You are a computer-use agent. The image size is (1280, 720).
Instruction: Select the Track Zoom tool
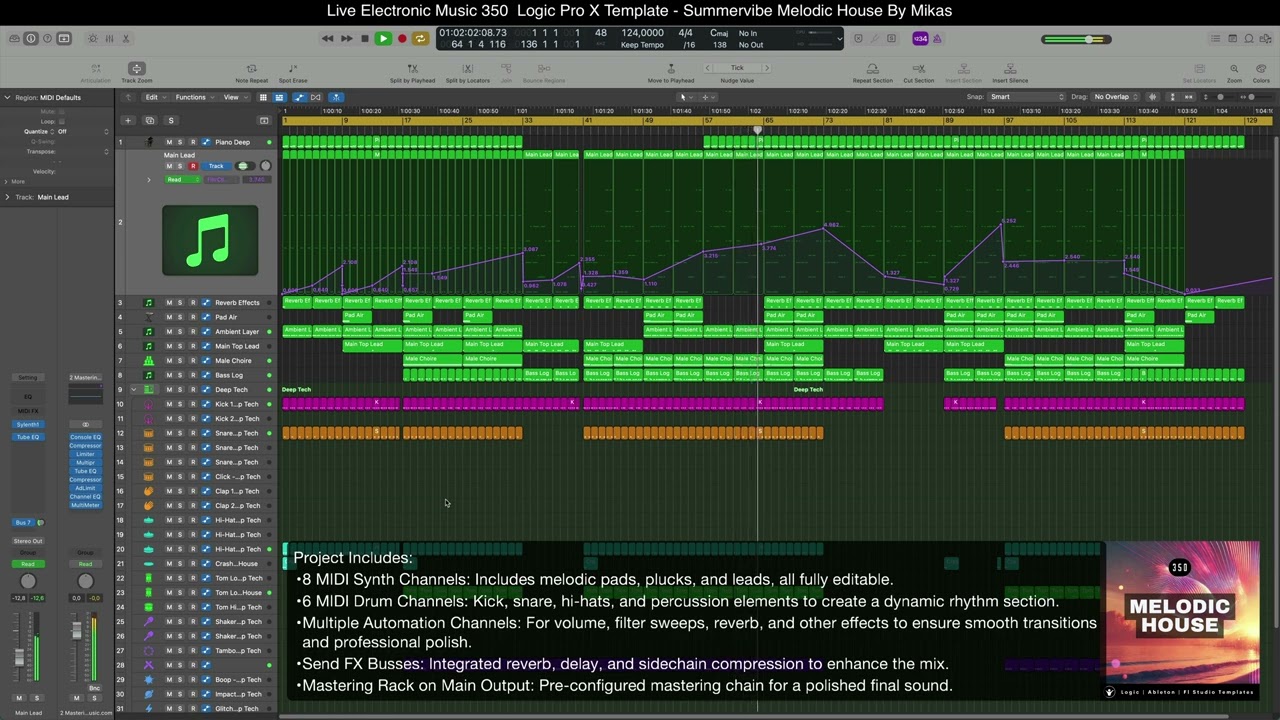pos(137,69)
